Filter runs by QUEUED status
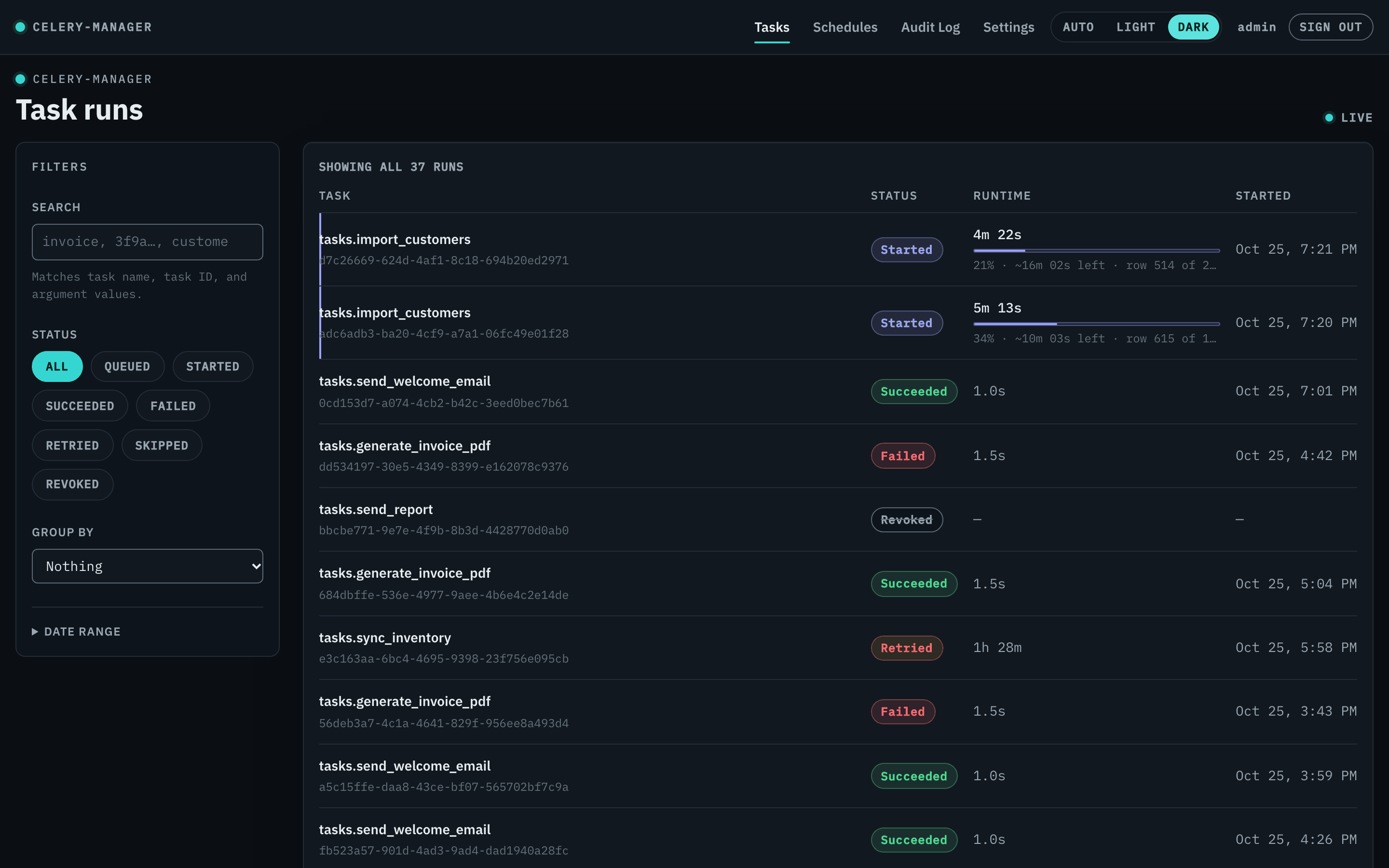The width and height of the screenshot is (1389, 868). 127,366
